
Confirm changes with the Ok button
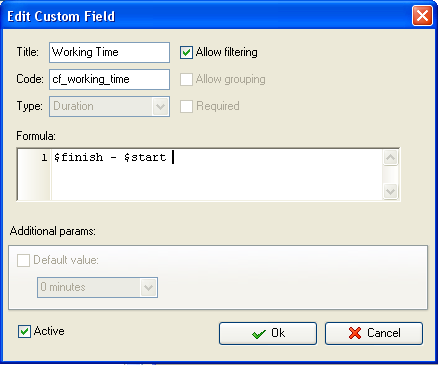(268, 333)
